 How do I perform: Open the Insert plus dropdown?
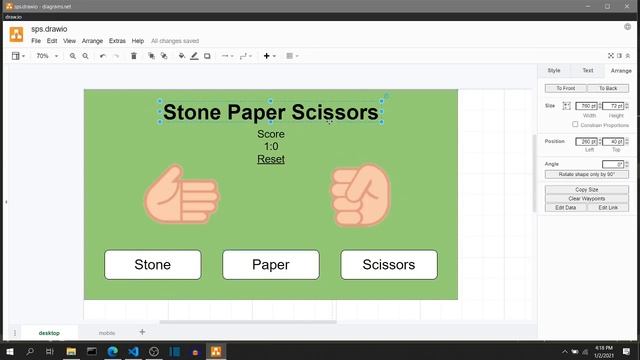(x=269, y=56)
